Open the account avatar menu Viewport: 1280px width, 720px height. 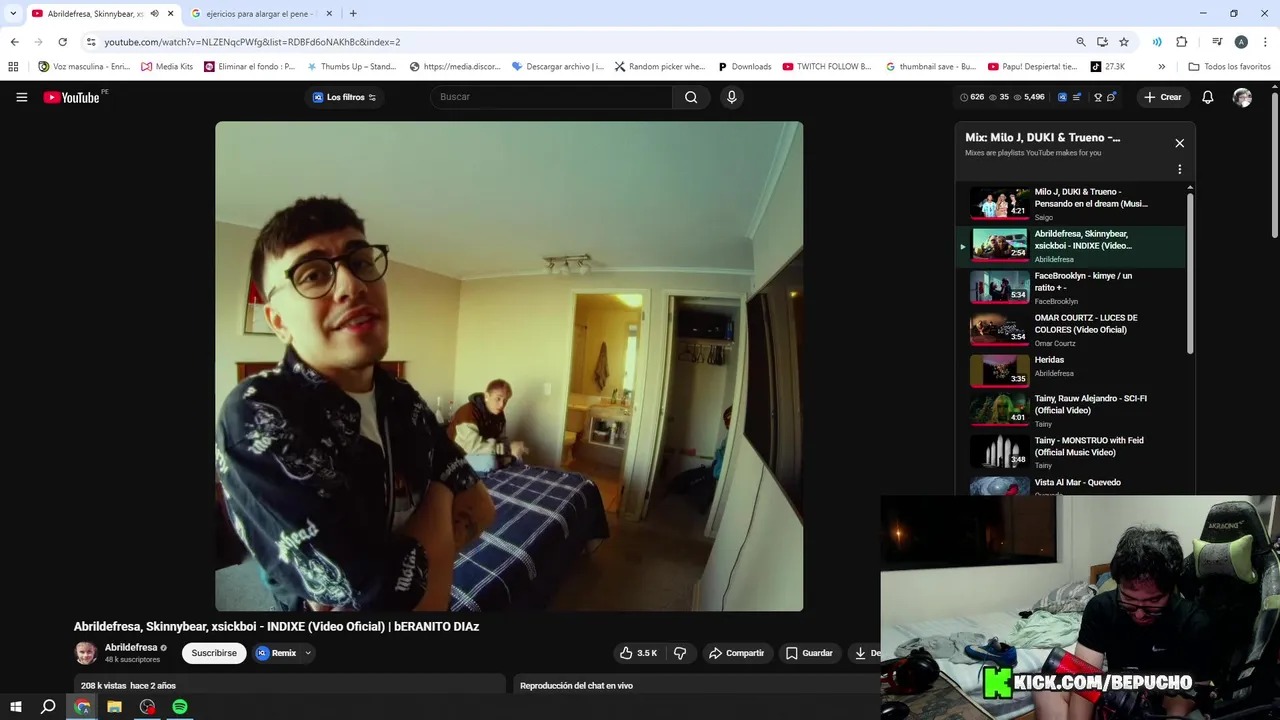pos(1242,97)
